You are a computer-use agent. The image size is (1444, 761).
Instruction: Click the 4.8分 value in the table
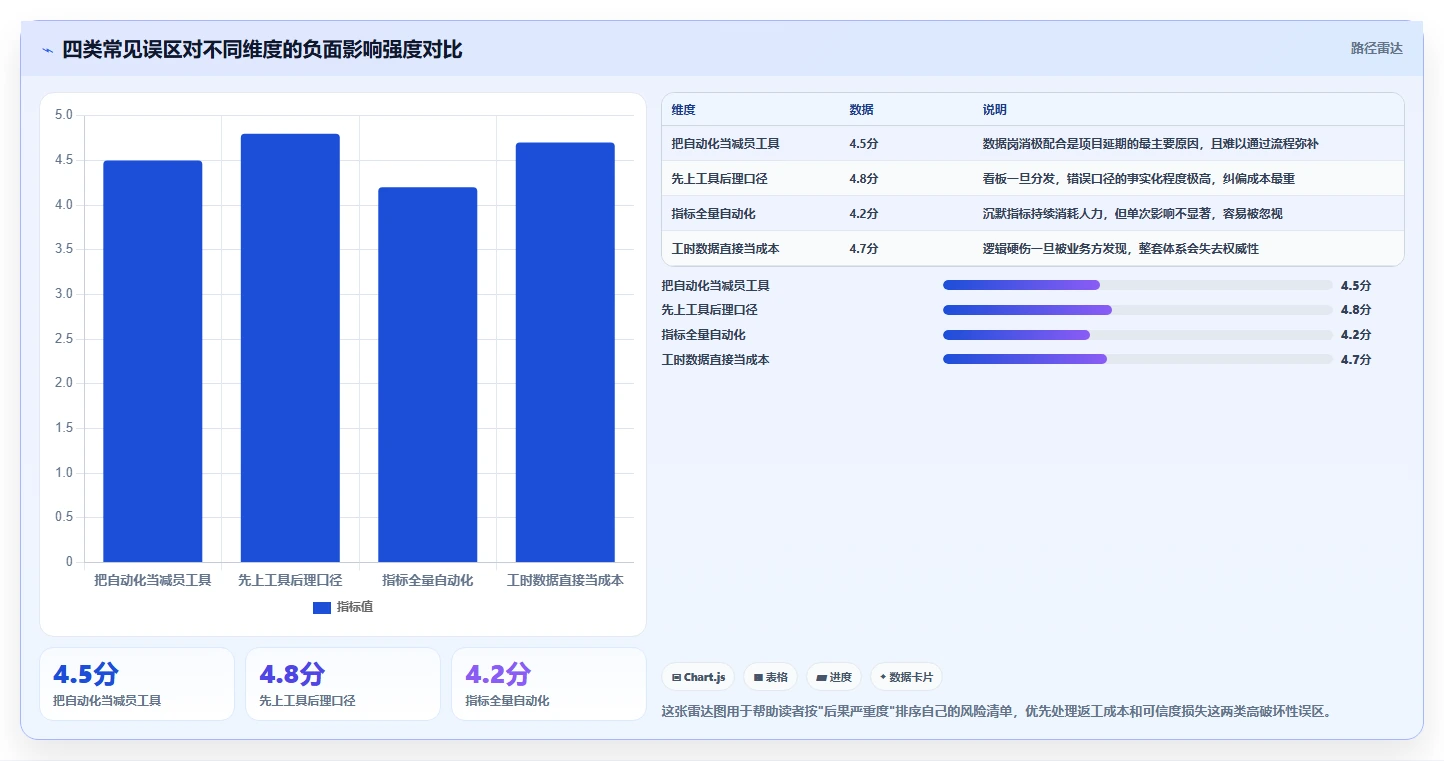(864, 179)
